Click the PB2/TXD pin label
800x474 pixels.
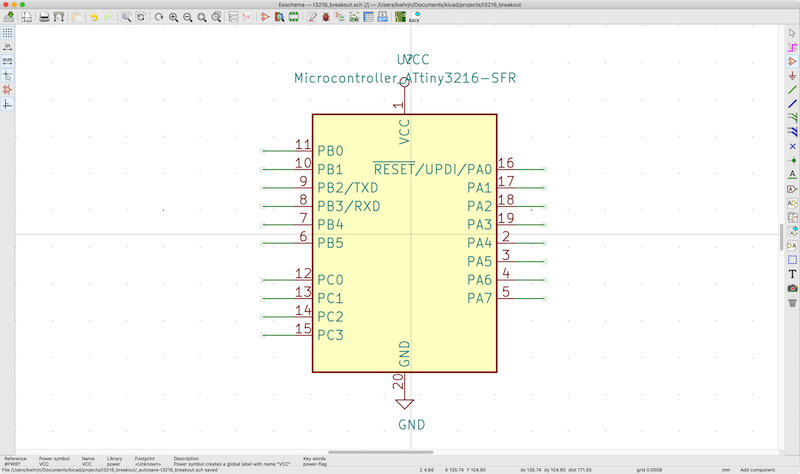click(347, 188)
